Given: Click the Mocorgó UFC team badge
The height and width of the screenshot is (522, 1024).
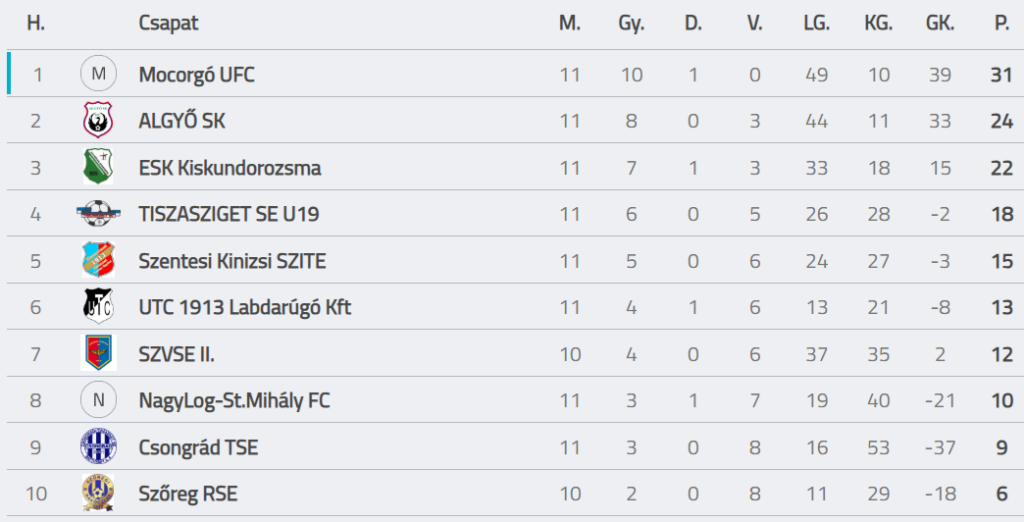Looking at the screenshot, I should [98, 74].
